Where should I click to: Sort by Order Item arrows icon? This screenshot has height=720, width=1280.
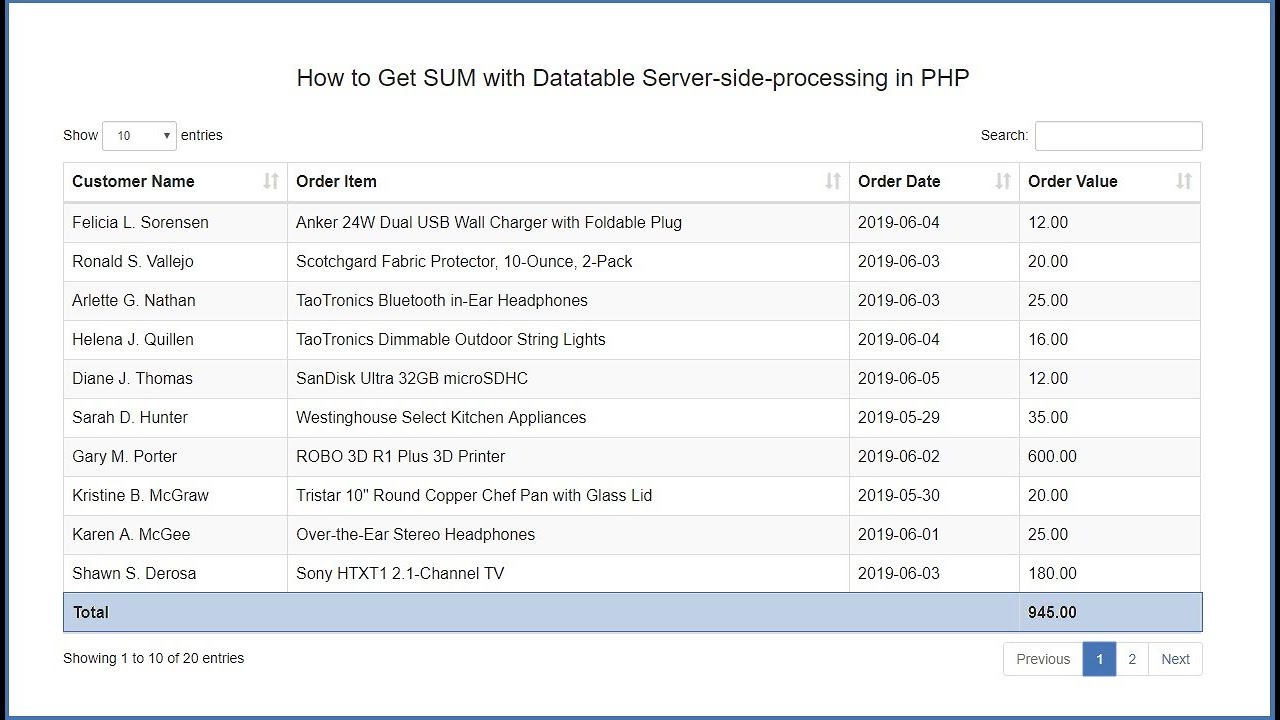(x=833, y=181)
